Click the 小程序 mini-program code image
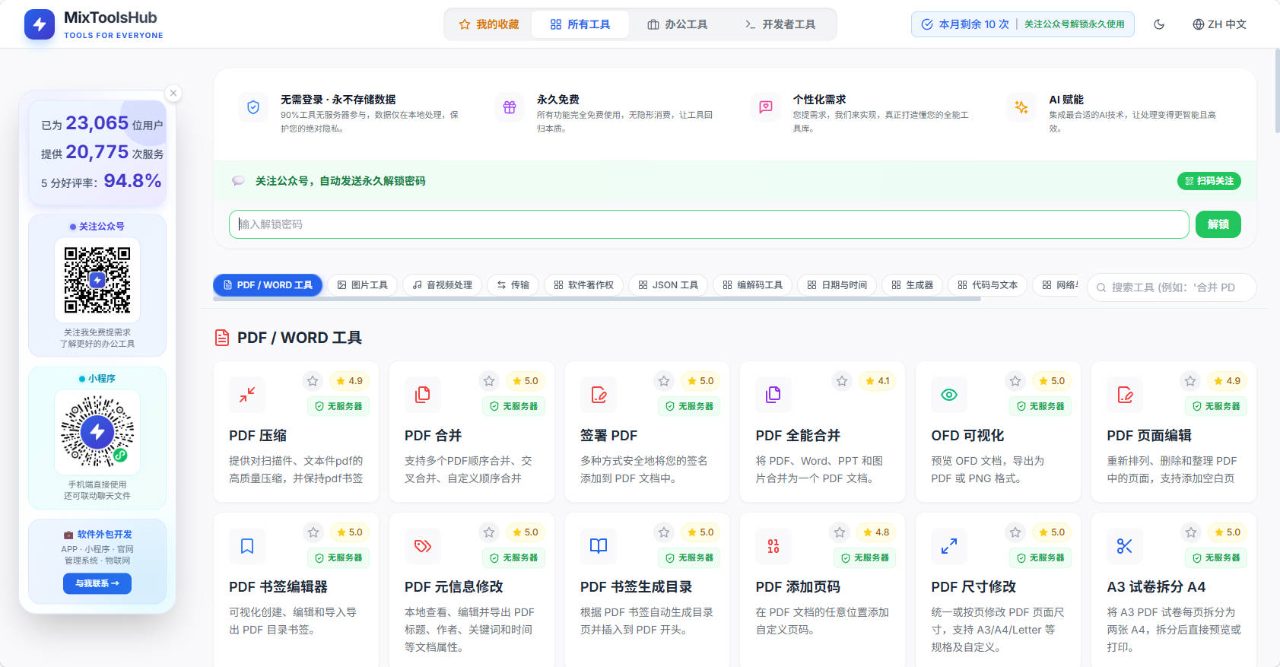Image resolution: width=1280 pixels, height=667 pixels. pos(97,432)
